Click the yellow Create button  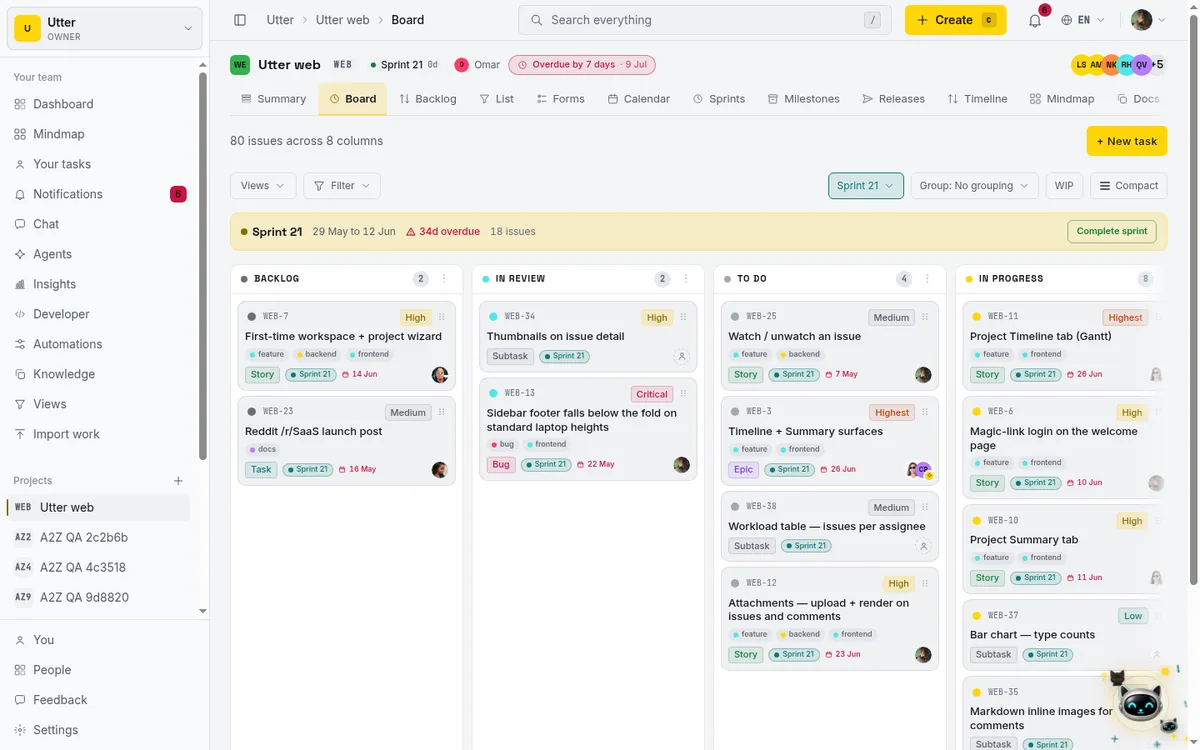click(955, 20)
